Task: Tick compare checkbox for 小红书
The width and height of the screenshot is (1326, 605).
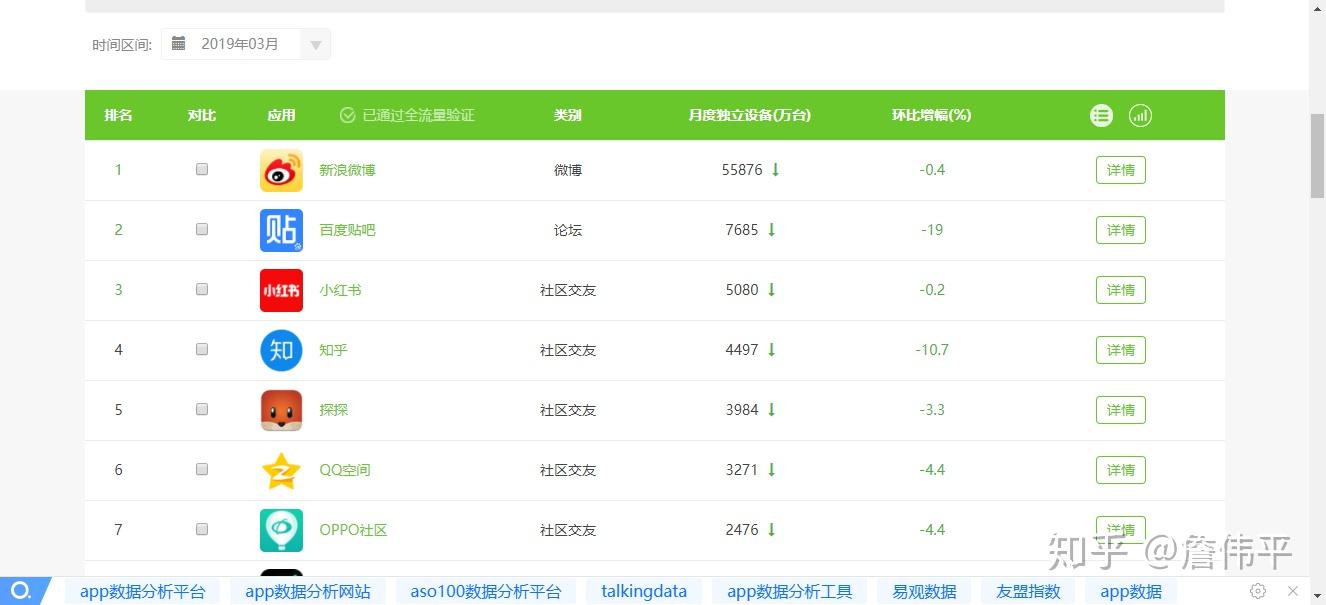Action: [202, 289]
